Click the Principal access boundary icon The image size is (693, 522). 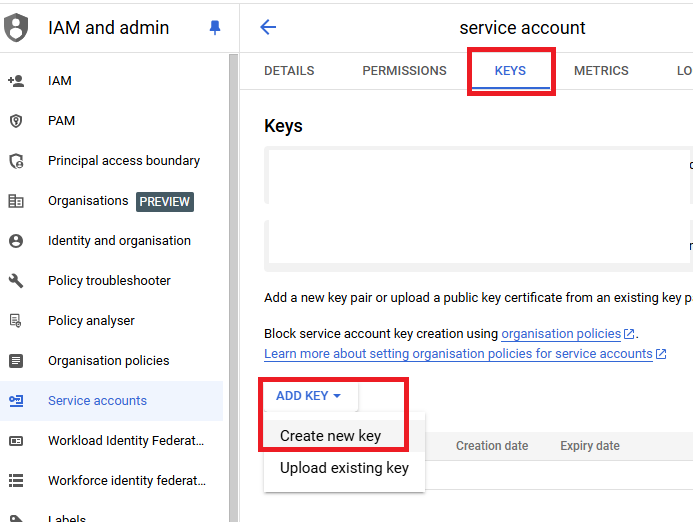[x=16, y=161]
